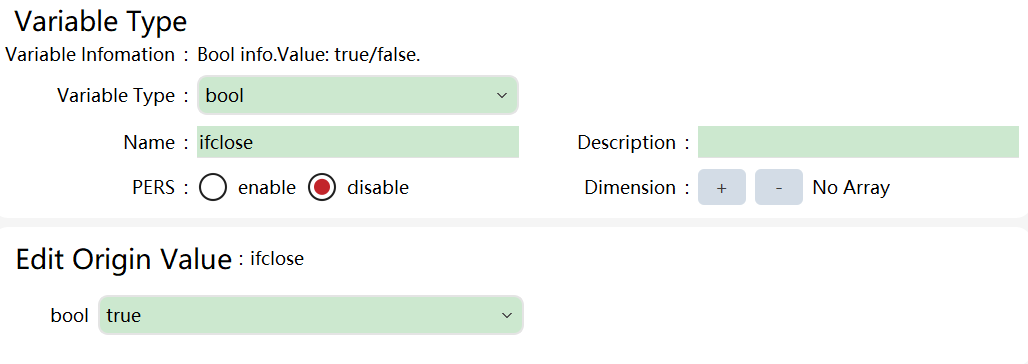The image size is (1028, 364).
Task: Click the "No Array" dimension status text
Action: pos(851,188)
